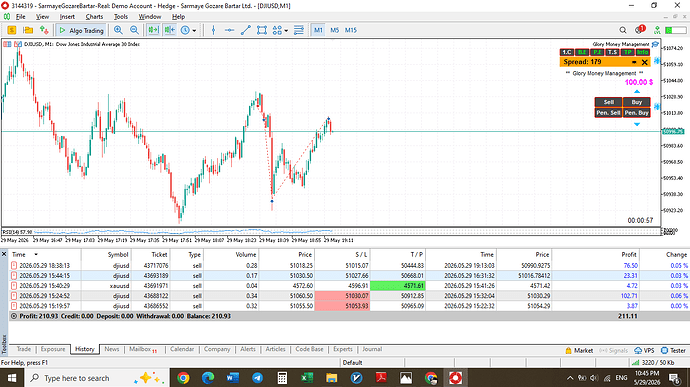Open the View menu
The image size is (690, 387).
coord(42,17)
